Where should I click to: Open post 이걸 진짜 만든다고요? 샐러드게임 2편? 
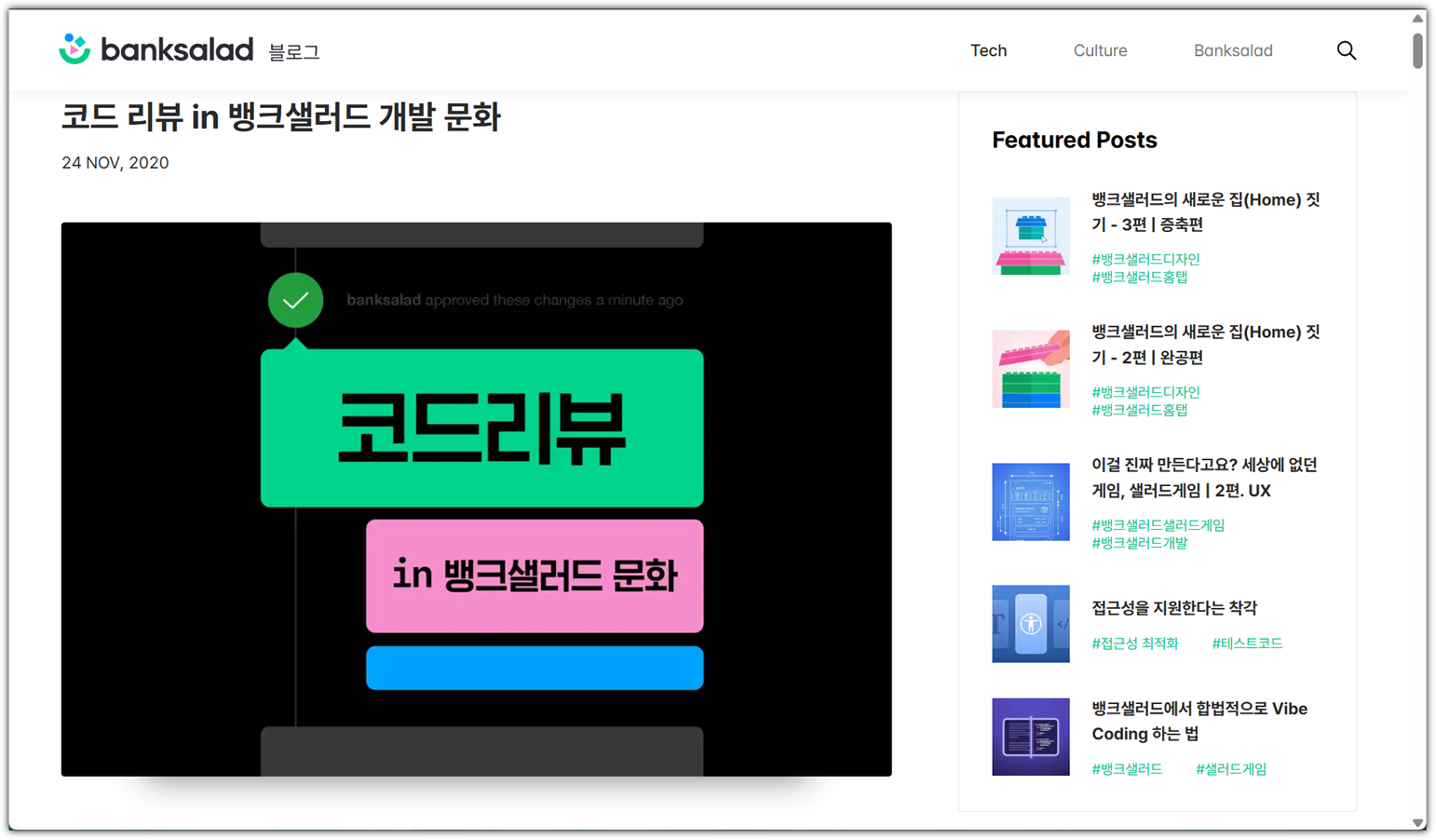1204,478
